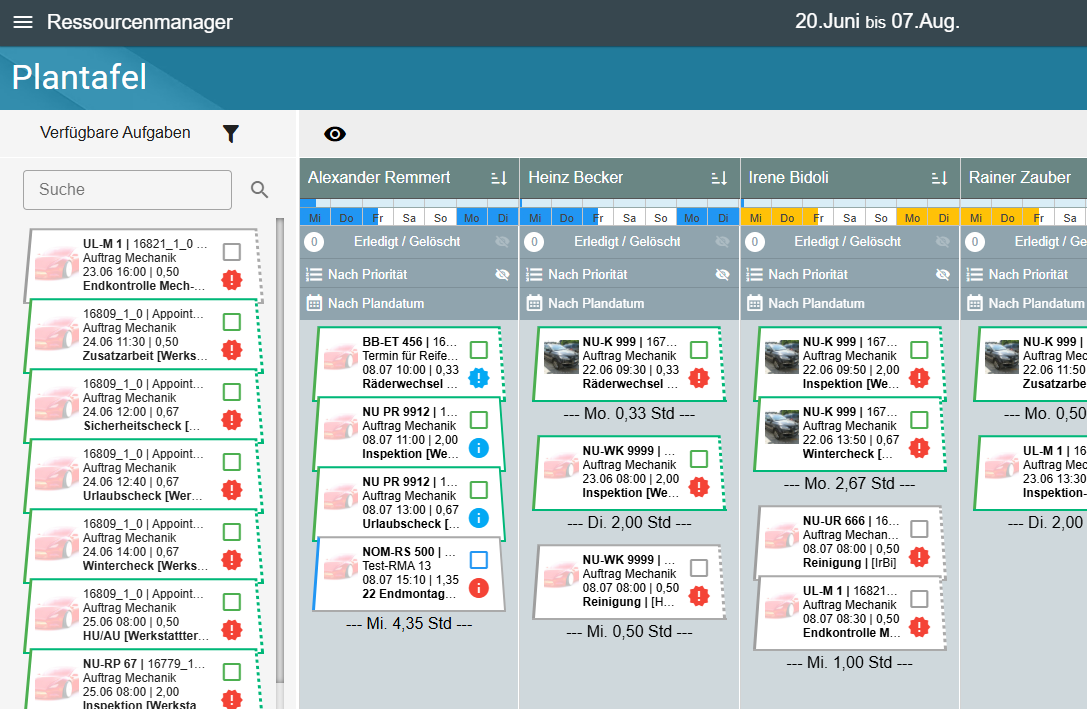Toggle the eye visibility icon in toolbar
The image size is (1087, 709).
(335, 134)
